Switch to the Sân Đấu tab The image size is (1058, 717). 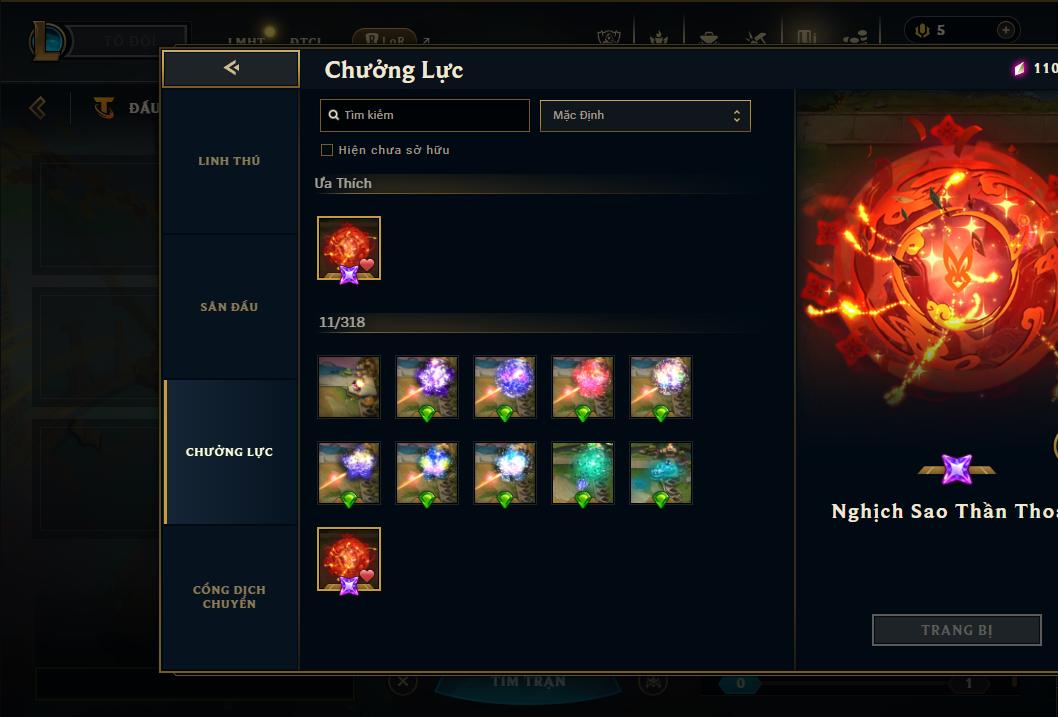pos(229,307)
